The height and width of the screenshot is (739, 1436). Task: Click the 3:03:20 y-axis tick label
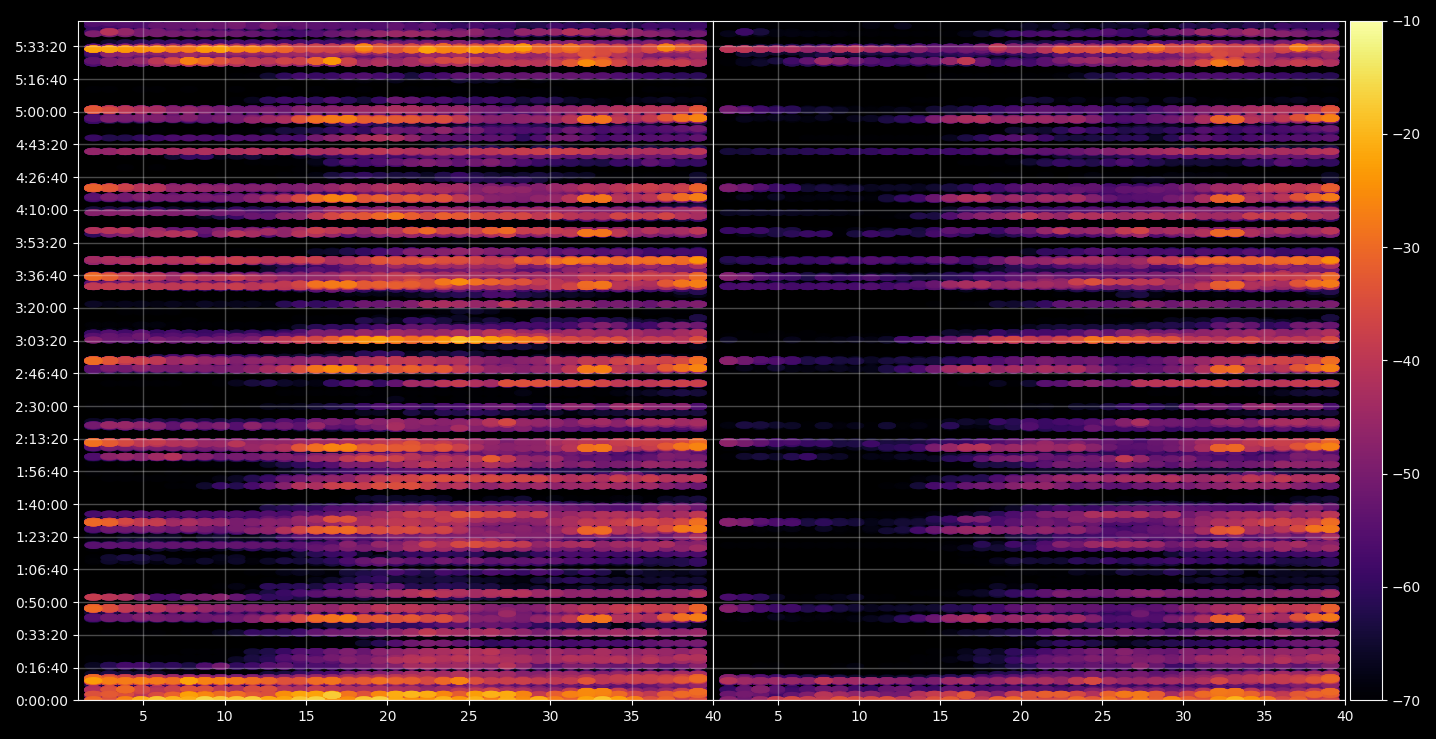pyautogui.click(x=43, y=341)
